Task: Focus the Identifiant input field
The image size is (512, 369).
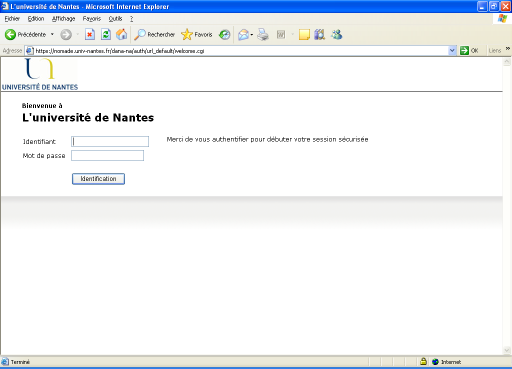Action: [110, 141]
